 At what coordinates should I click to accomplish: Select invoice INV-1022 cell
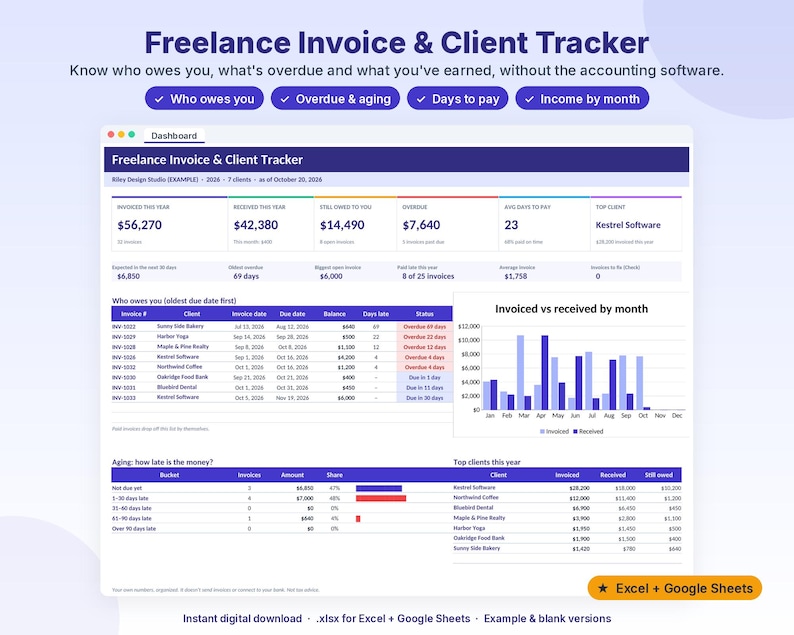click(x=124, y=327)
